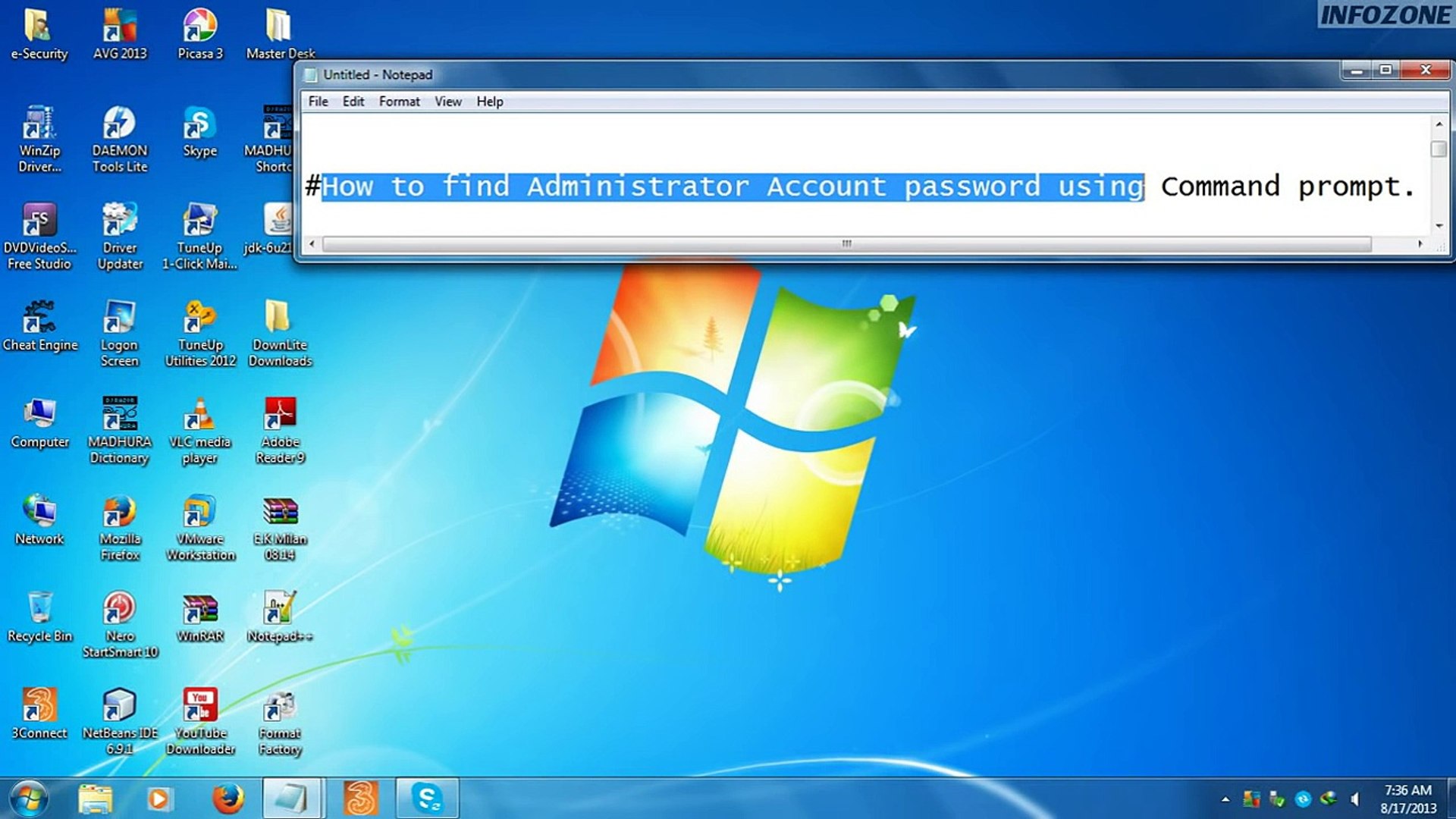Click the Skype icon in the taskbar
This screenshot has width=1456, height=819.
point(427,798)
